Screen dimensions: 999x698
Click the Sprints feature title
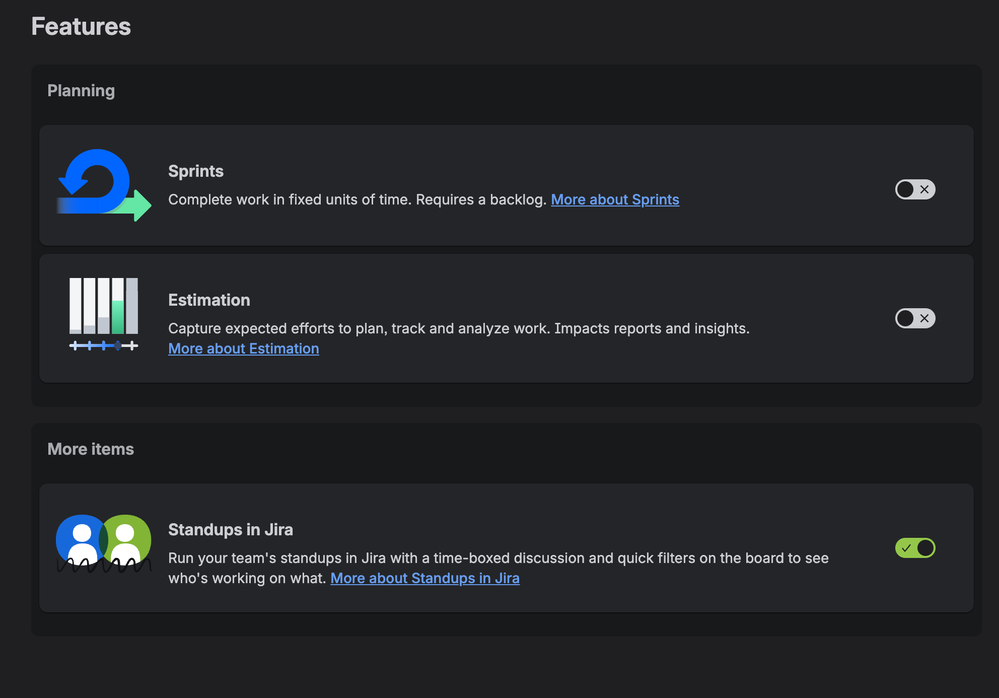[196, 171]
